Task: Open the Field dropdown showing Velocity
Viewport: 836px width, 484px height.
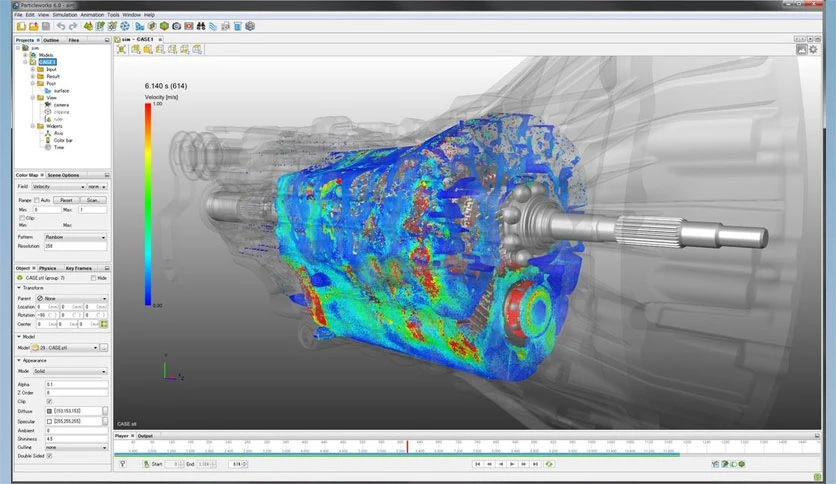Action: pos(58,186)
